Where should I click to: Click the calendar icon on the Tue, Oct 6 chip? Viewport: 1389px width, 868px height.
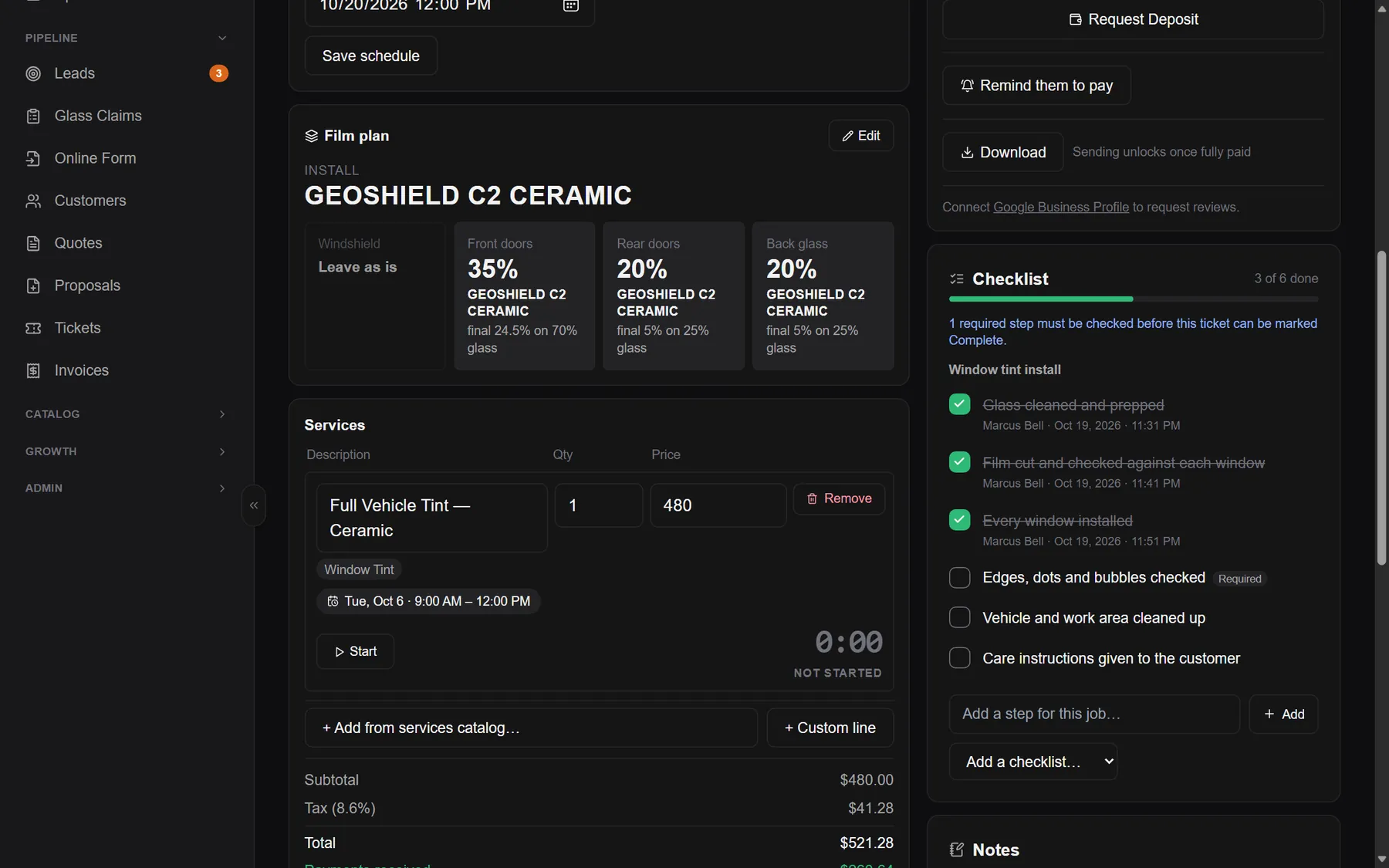[x=333, y=601]
